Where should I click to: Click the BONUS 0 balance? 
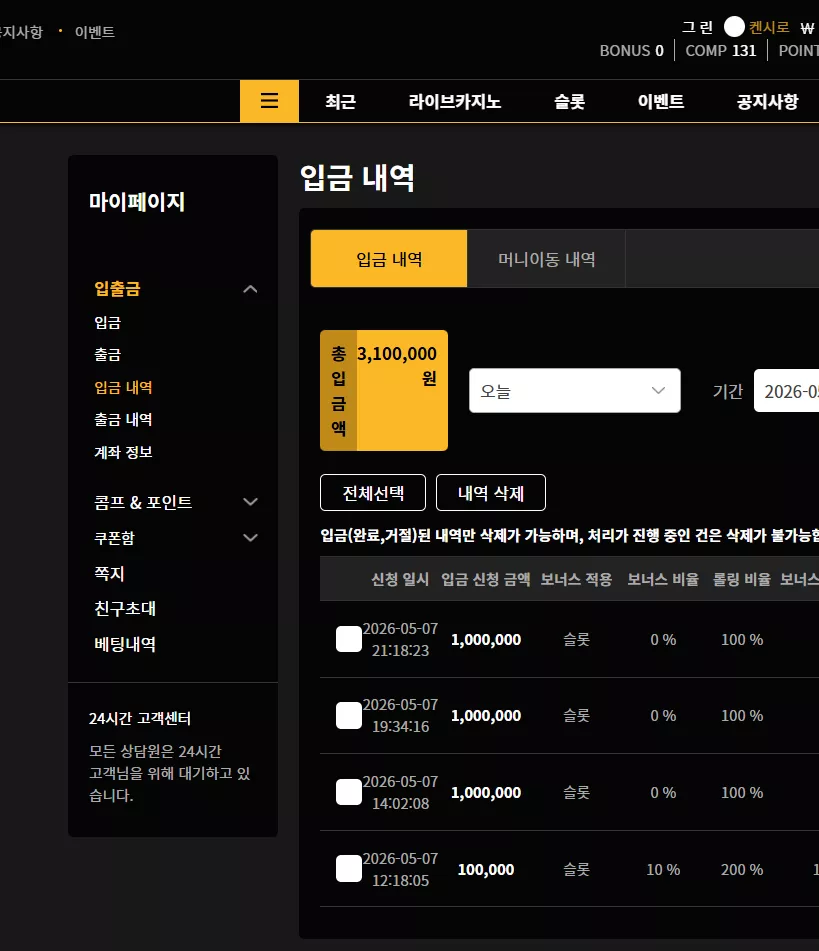632,50
